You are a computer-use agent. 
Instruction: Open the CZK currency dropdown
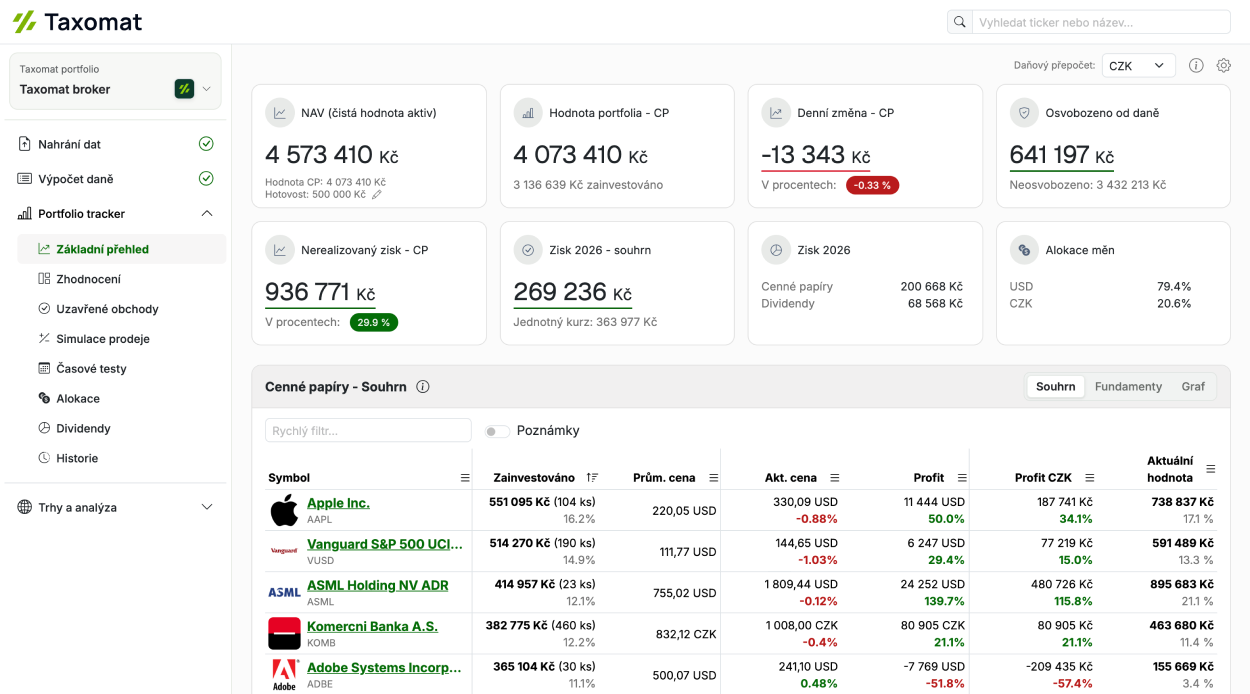(x=1138, y=65)
